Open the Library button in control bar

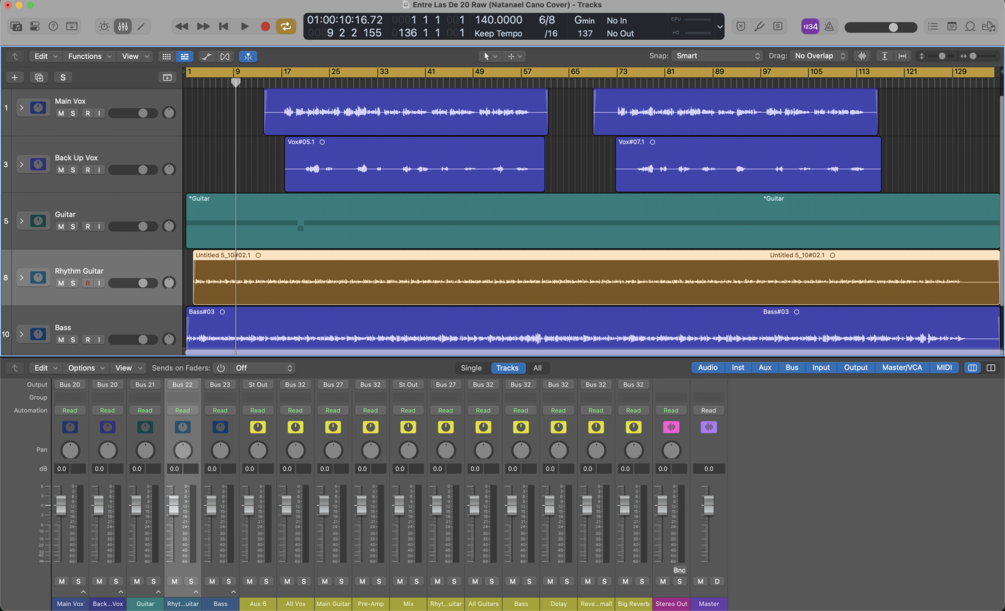pos(16,26)
